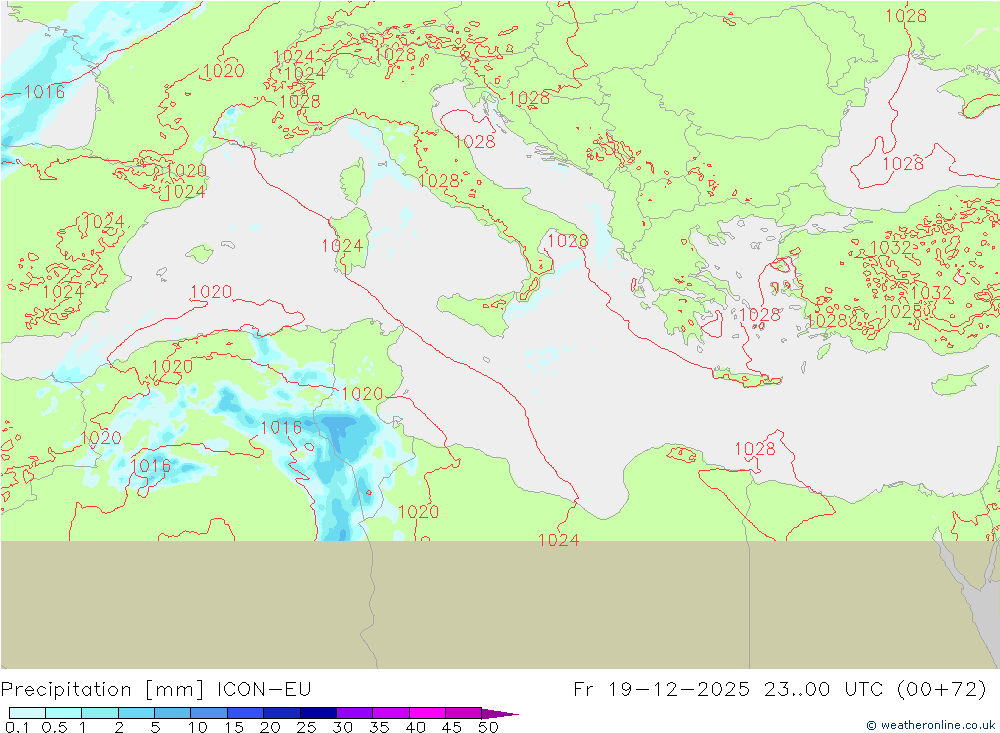Pick the 15–20 mm legend color swatch
Viewport: 1000px width, 733px height.
pyautogui.click(x=246, y=713)
